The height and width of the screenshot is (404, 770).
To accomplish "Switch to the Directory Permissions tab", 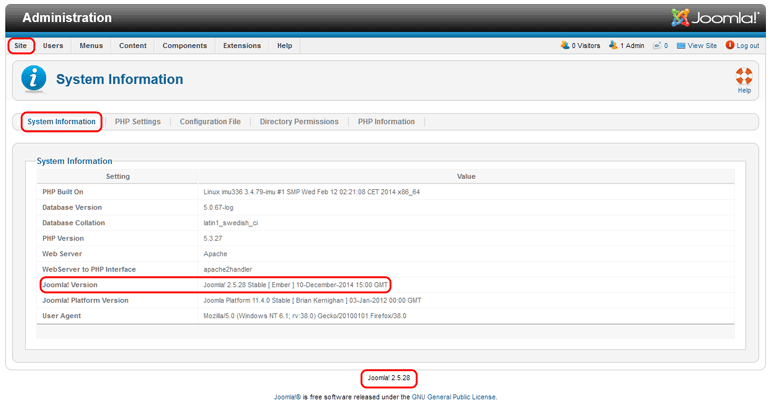I will pyautogui.click(x=299, y=122).
